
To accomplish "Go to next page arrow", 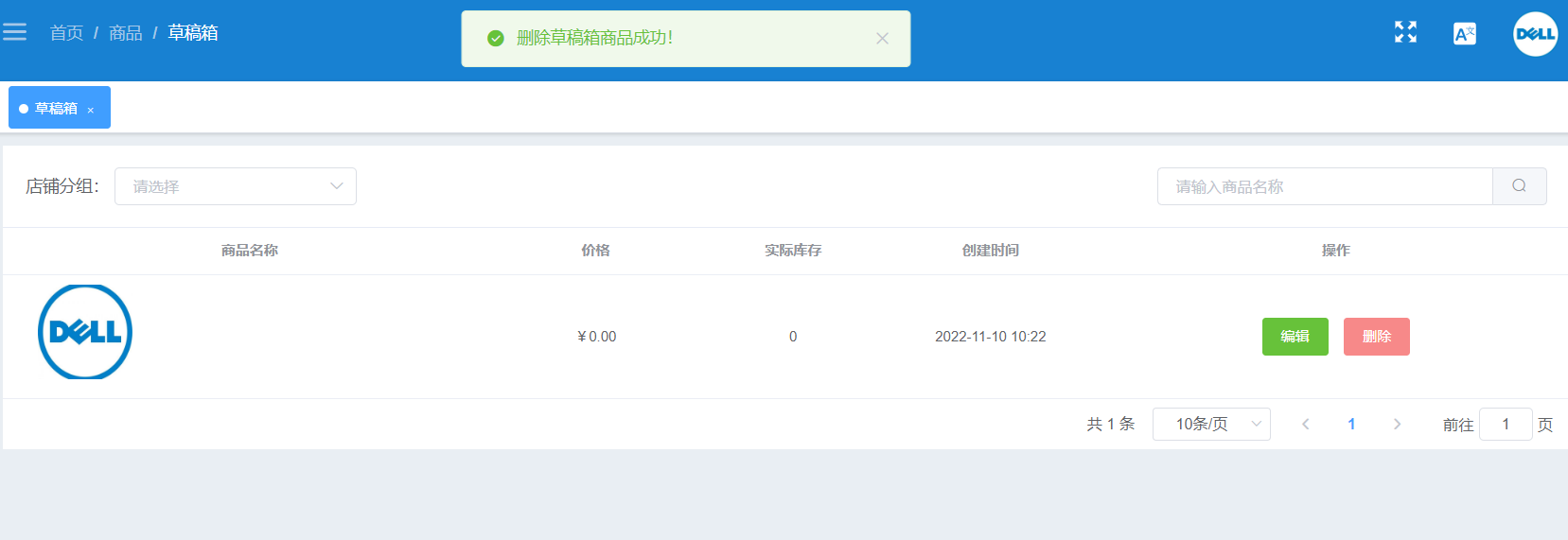I will 1397,424.
